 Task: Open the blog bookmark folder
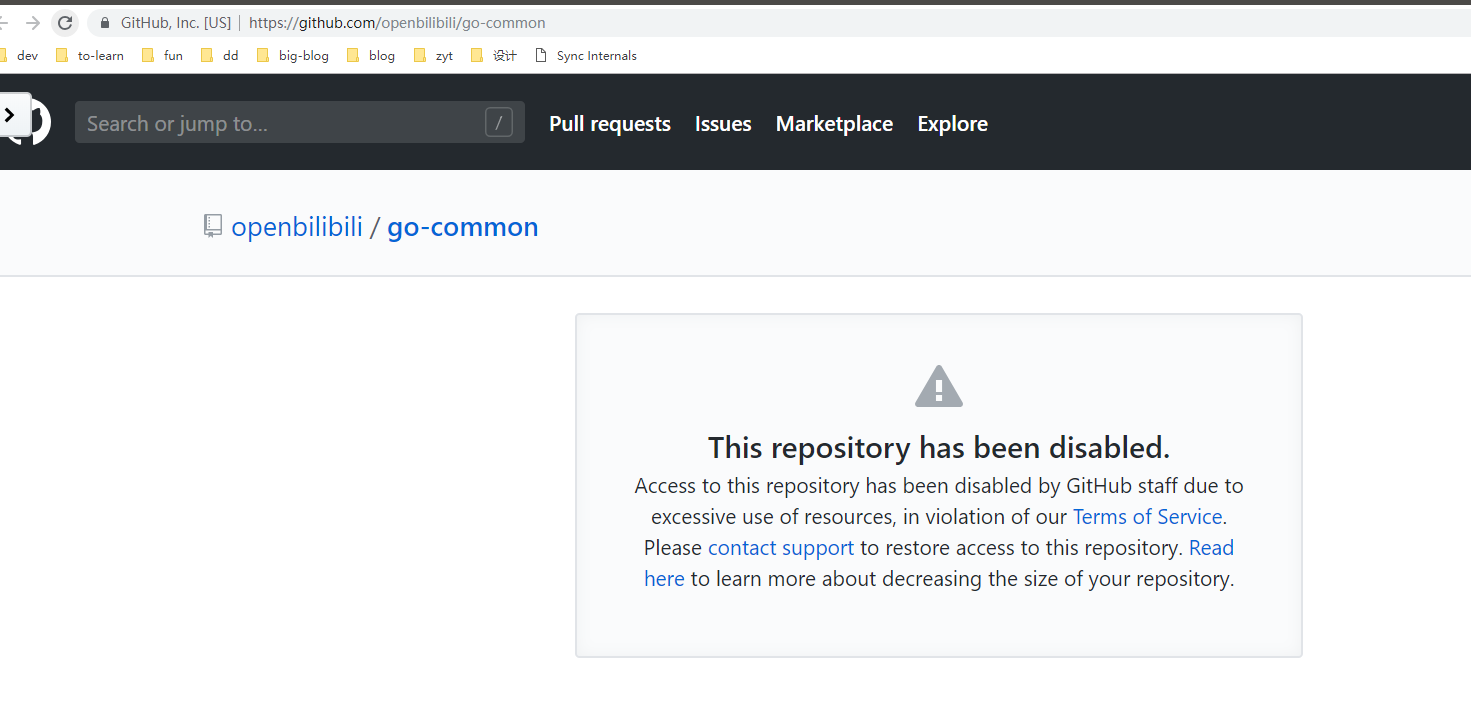[371, 56]
